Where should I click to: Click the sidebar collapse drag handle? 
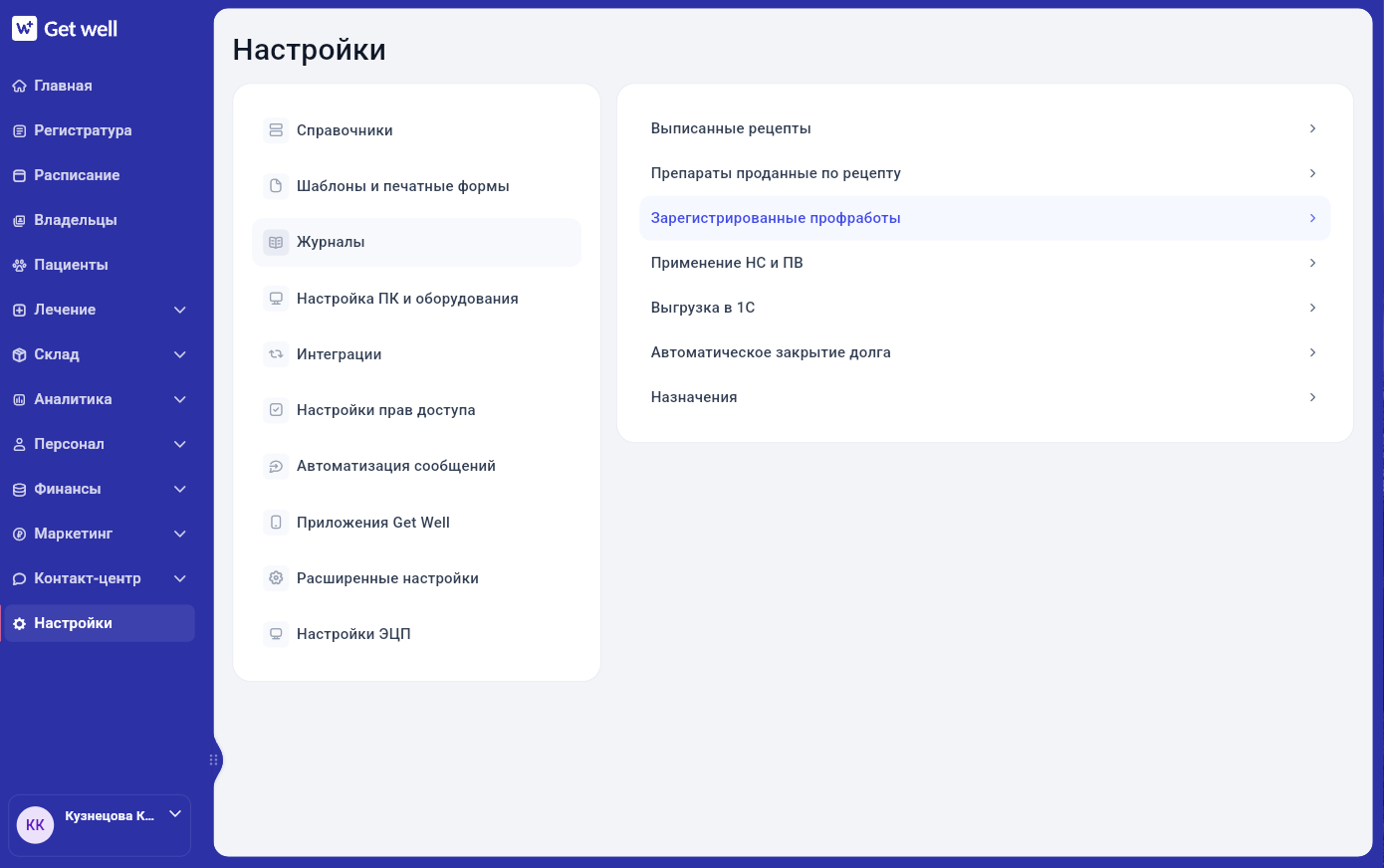pos(214,759)
